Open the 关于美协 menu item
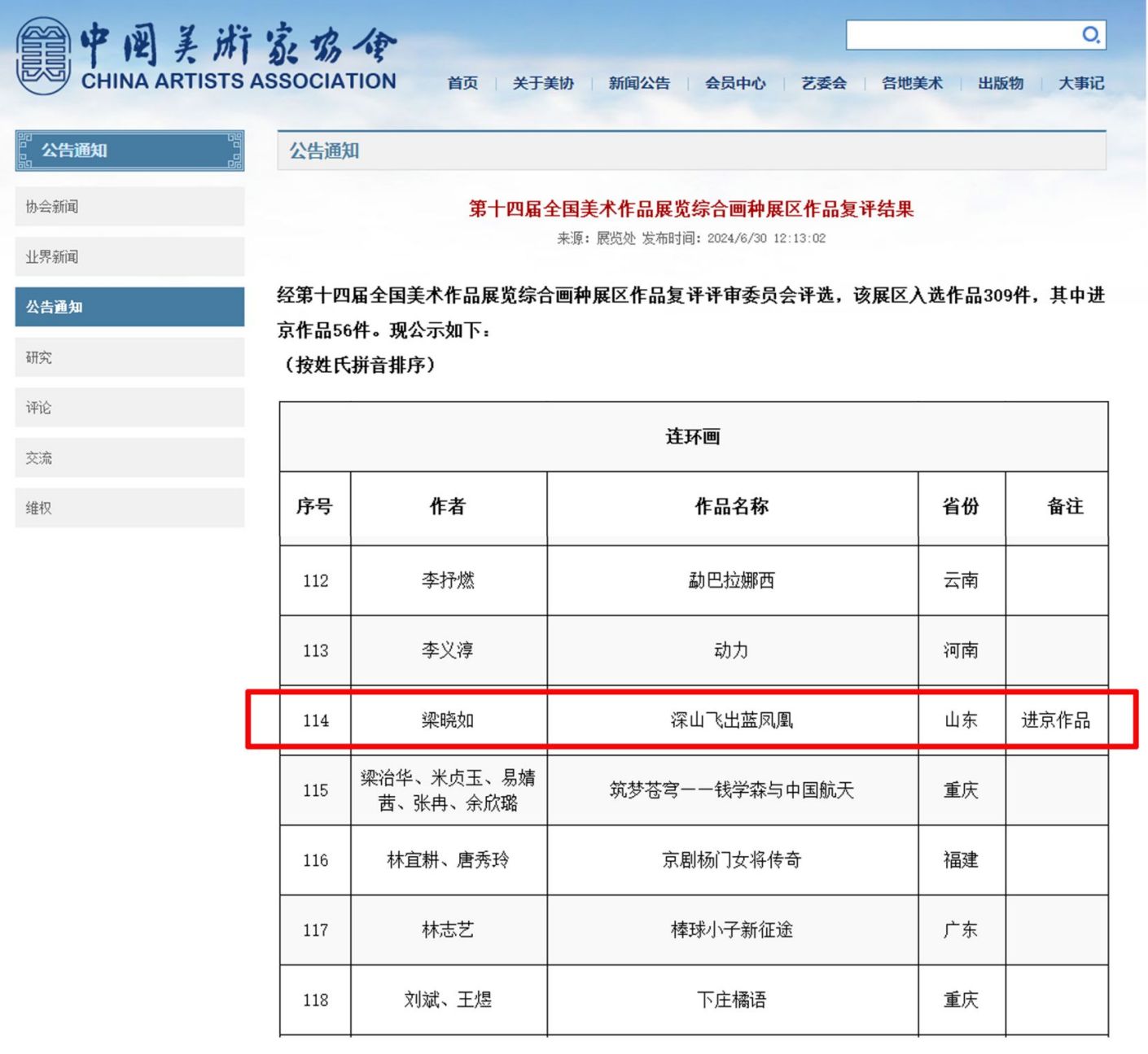Viewport: 1148px width, 1054px height. (543, 83)
